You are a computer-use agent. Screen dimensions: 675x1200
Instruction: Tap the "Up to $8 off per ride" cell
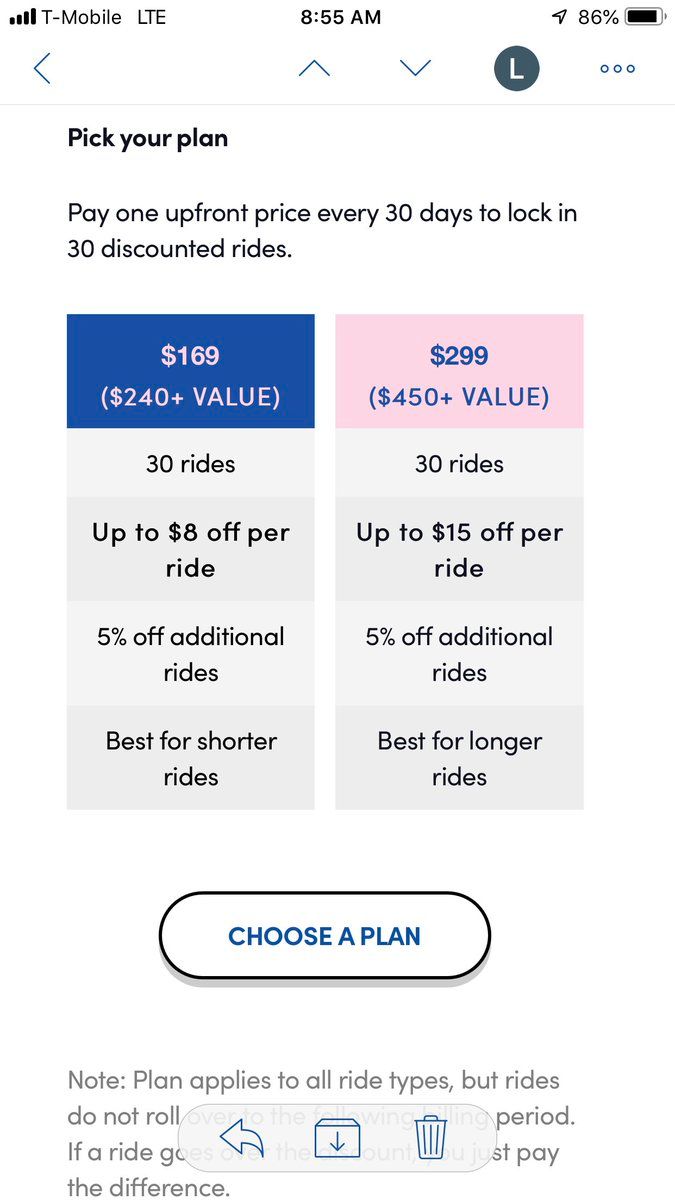click(190, 550)
